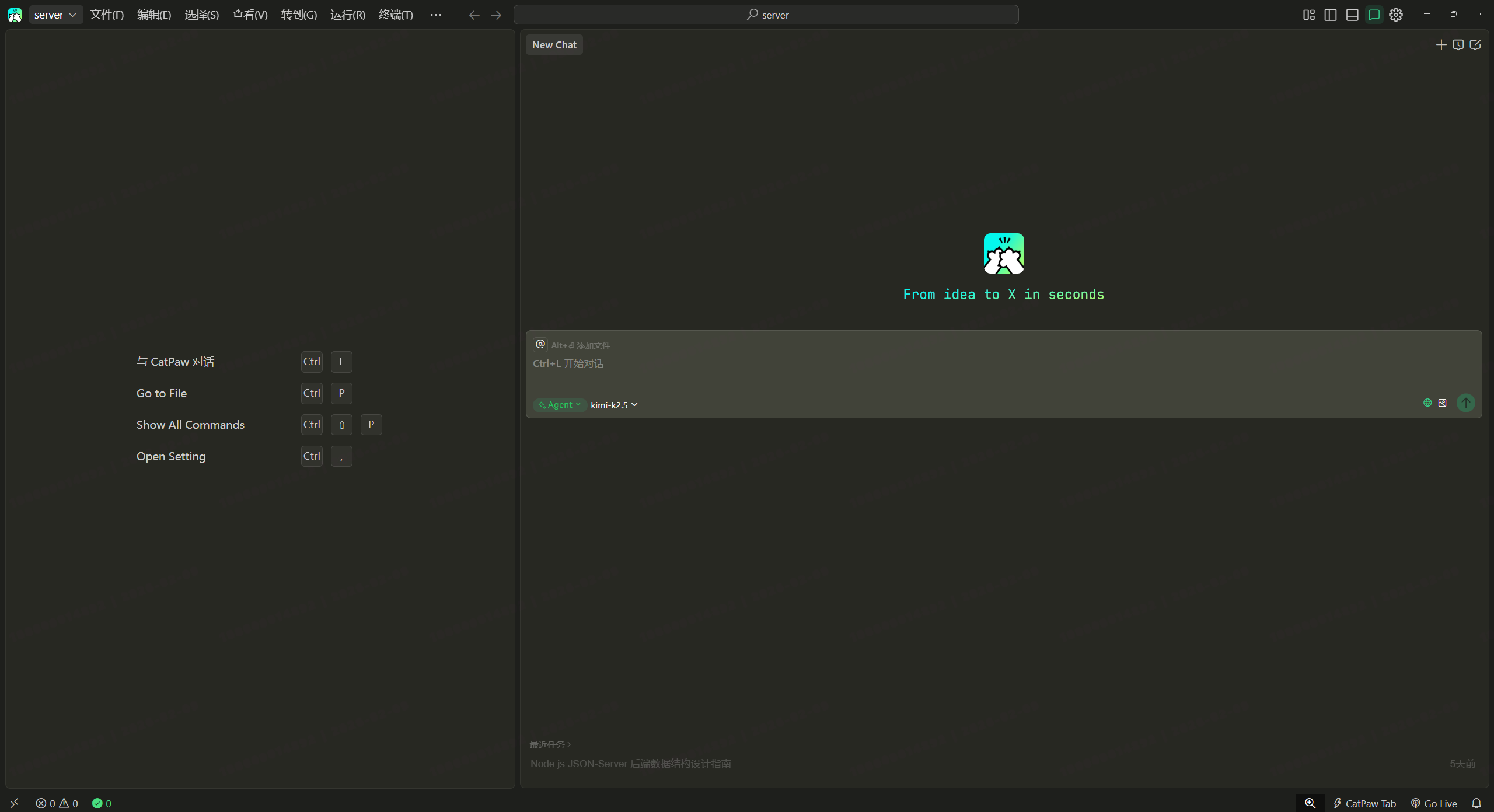Toggle the bottom panel layout icon
Viewport: 1494px width, 812px height.
1352,15
